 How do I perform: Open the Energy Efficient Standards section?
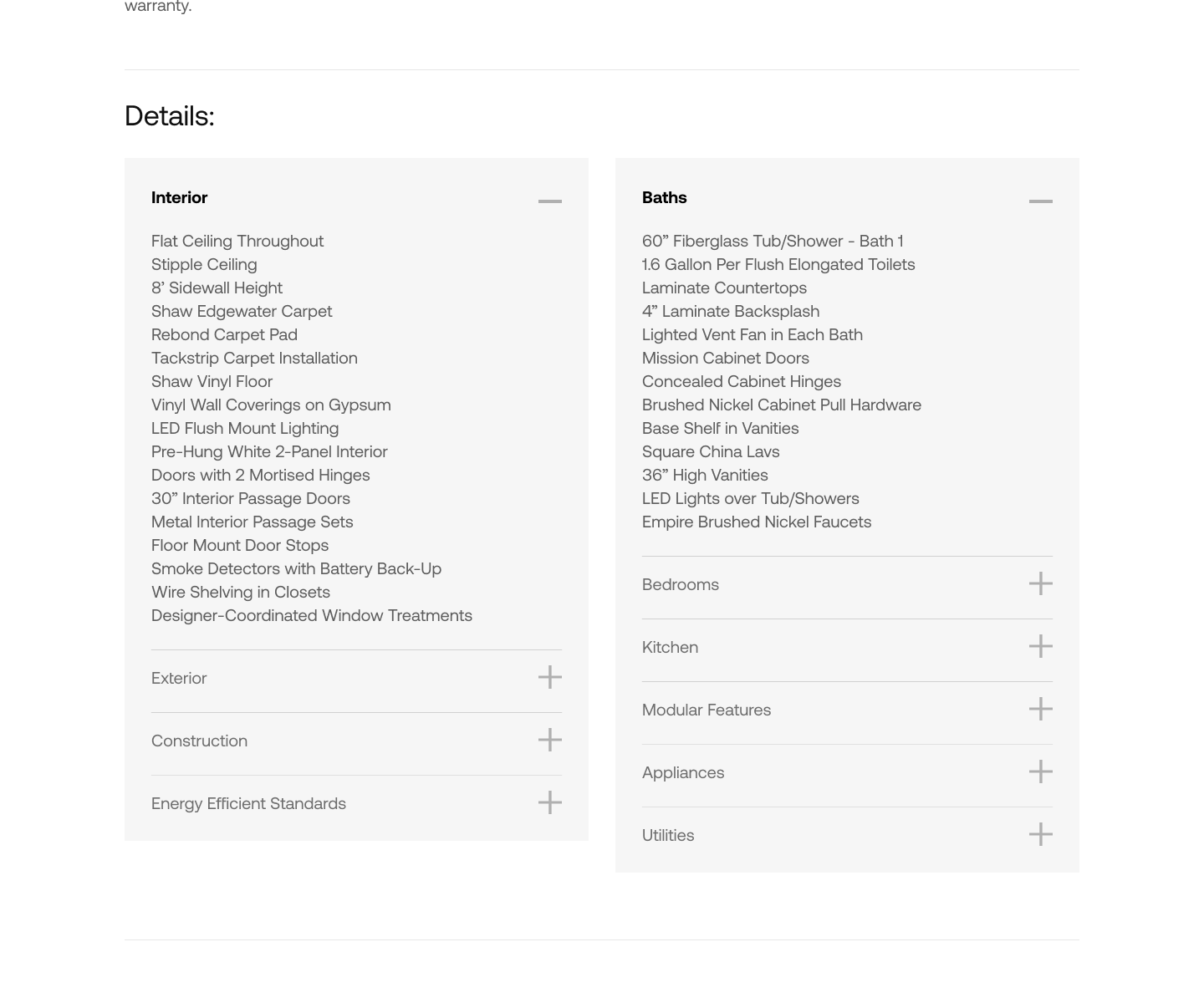click(x=248, y=803)
